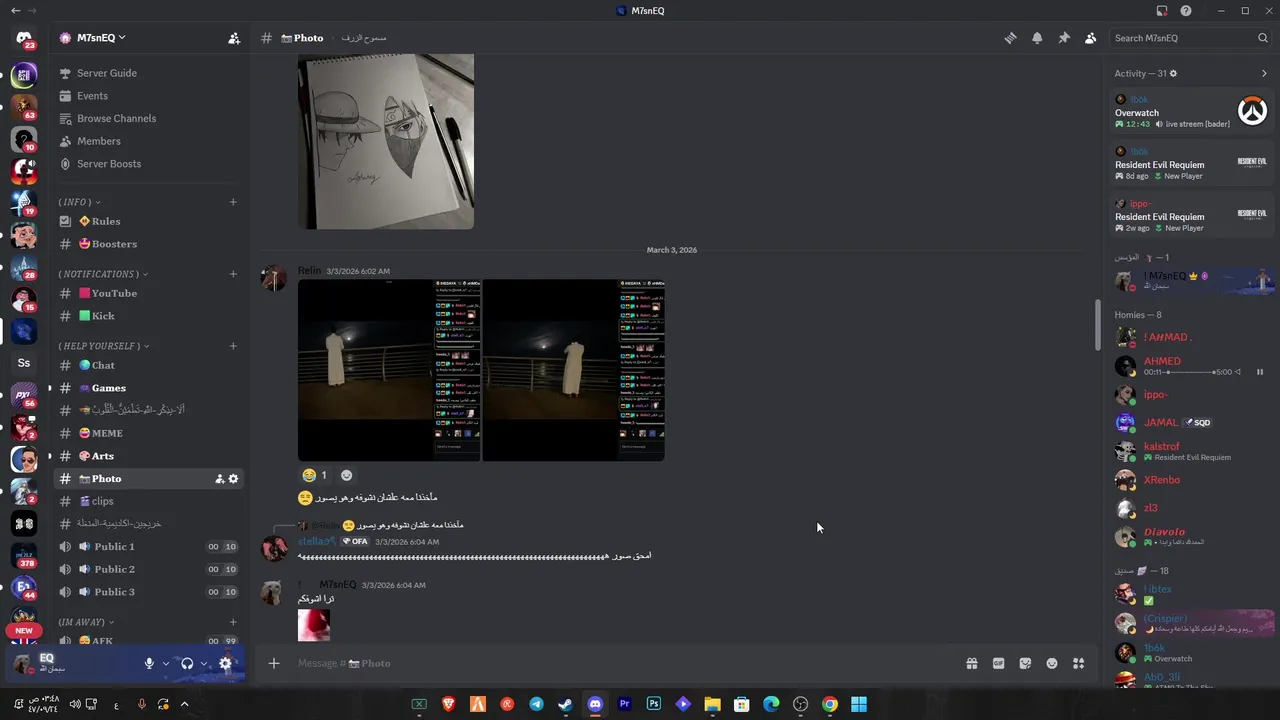Open Relin's second night photo
The image size is (1280, 720).
(574, 370)
